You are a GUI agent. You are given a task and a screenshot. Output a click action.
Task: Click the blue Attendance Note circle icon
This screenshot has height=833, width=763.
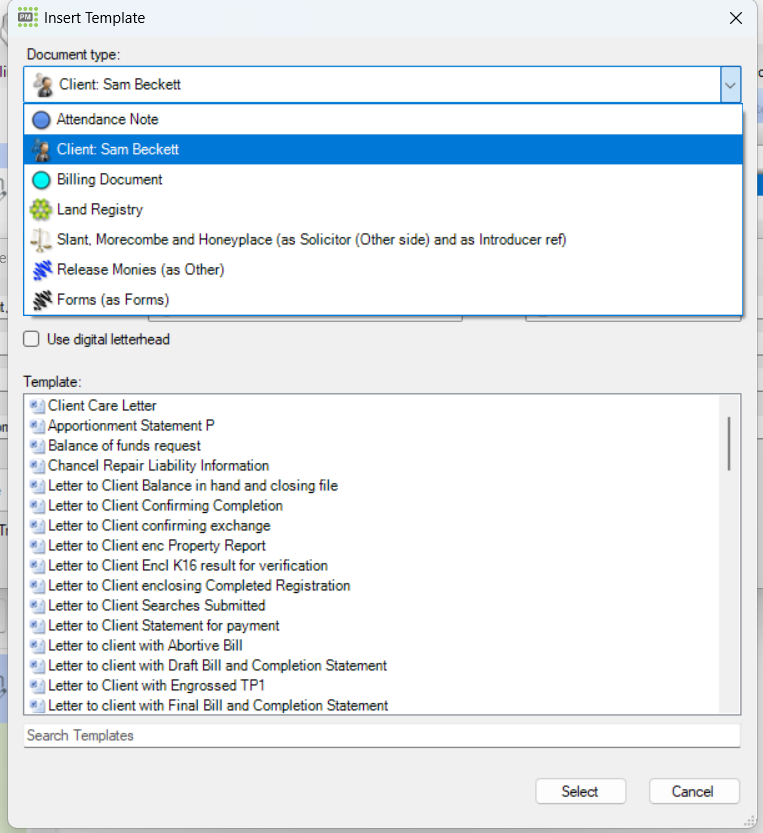pos(41,120)
